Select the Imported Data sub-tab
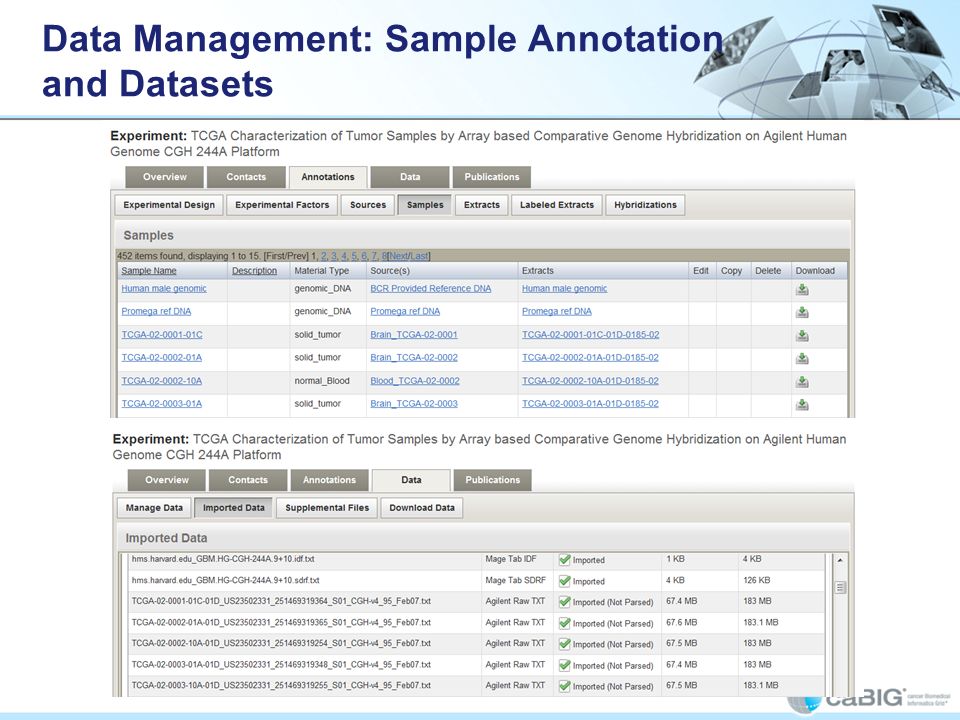This screenshot has height=720, width=960. 234,508
